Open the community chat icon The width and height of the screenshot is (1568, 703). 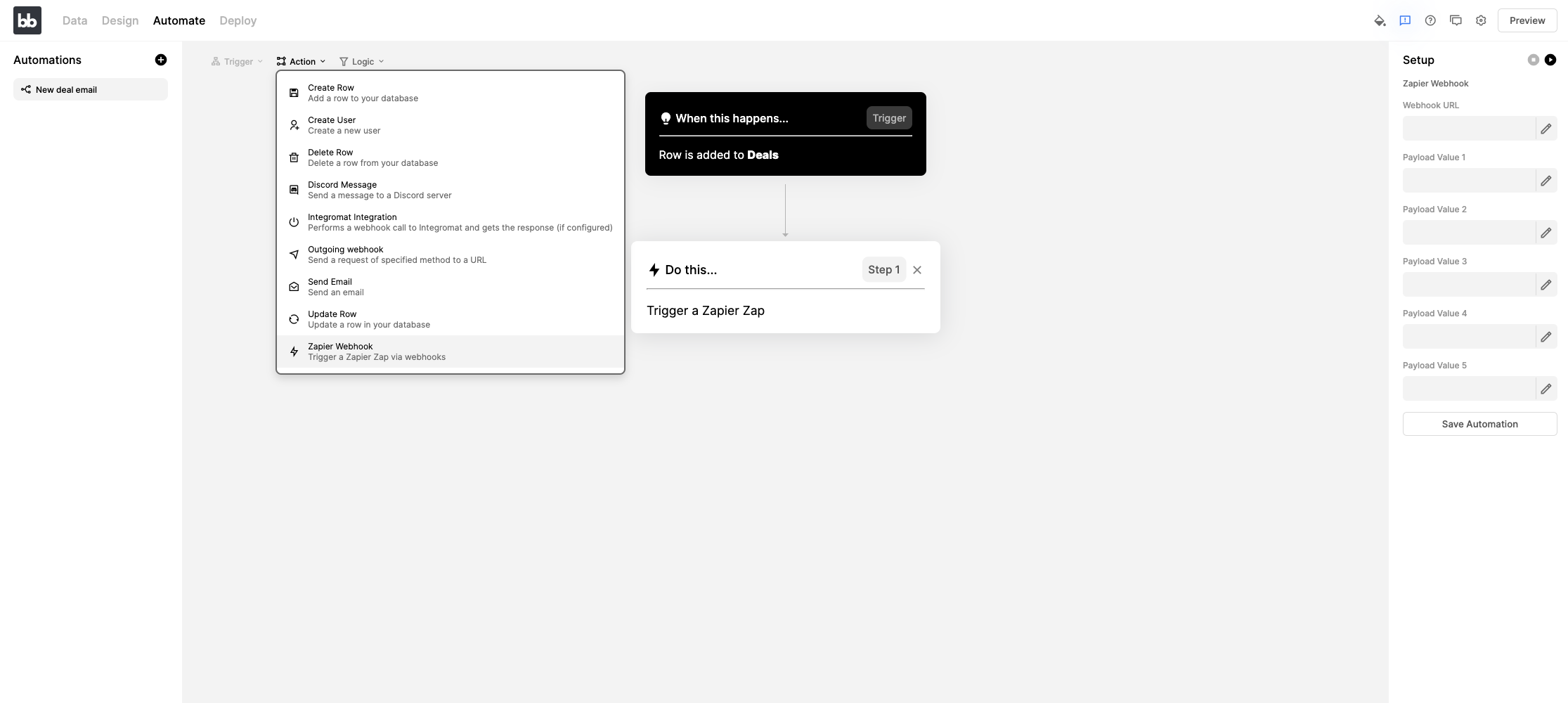pyautogui.click(x=1456, y=20)
